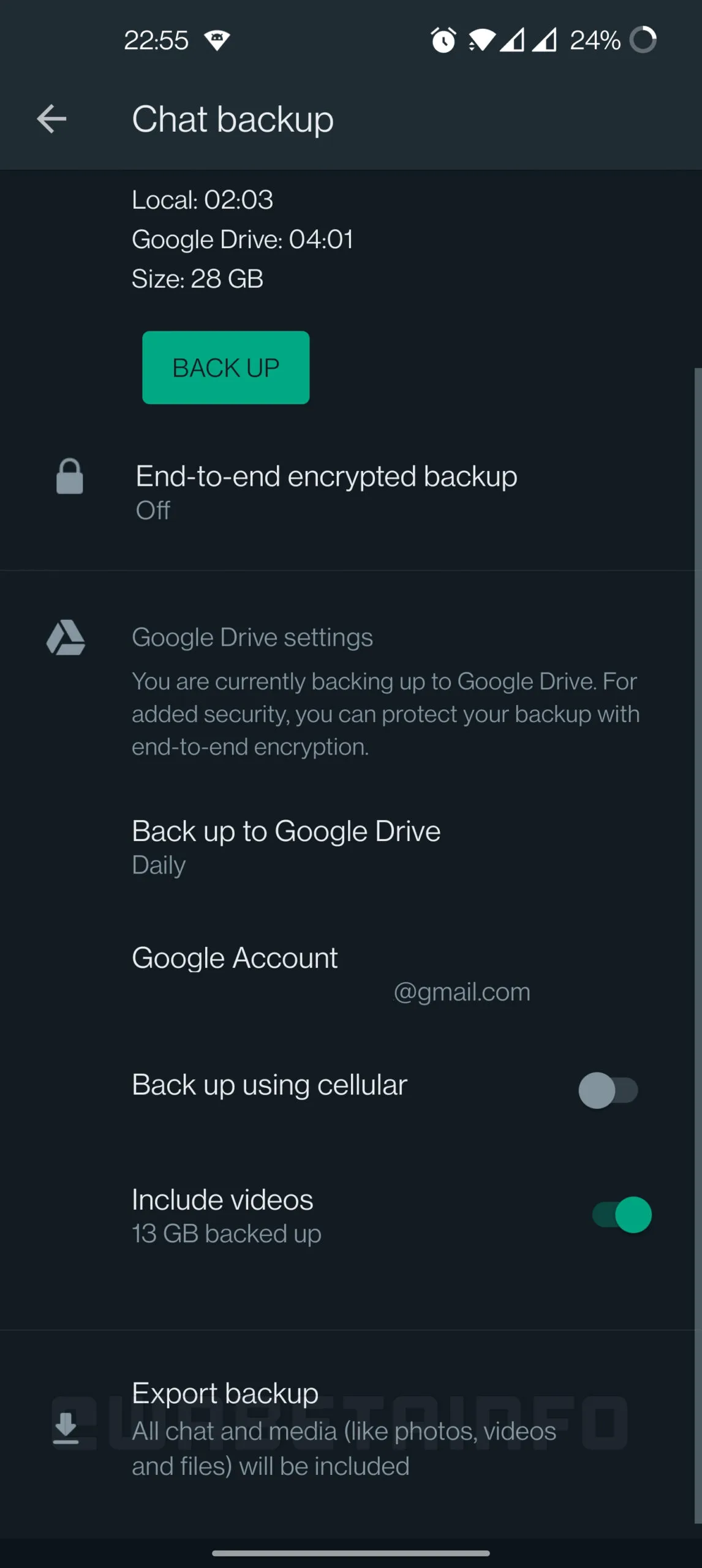The image size is (702, 1568).
Task: Tap the Daily backup frequency value
Action: (159, 865)
